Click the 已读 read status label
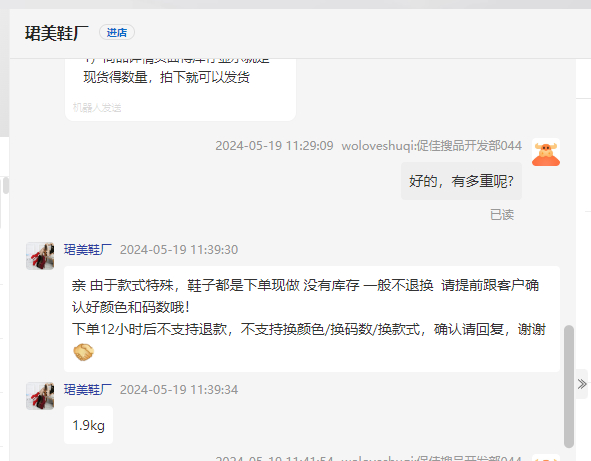Viewport: 591px width, 461px height. 502,214
